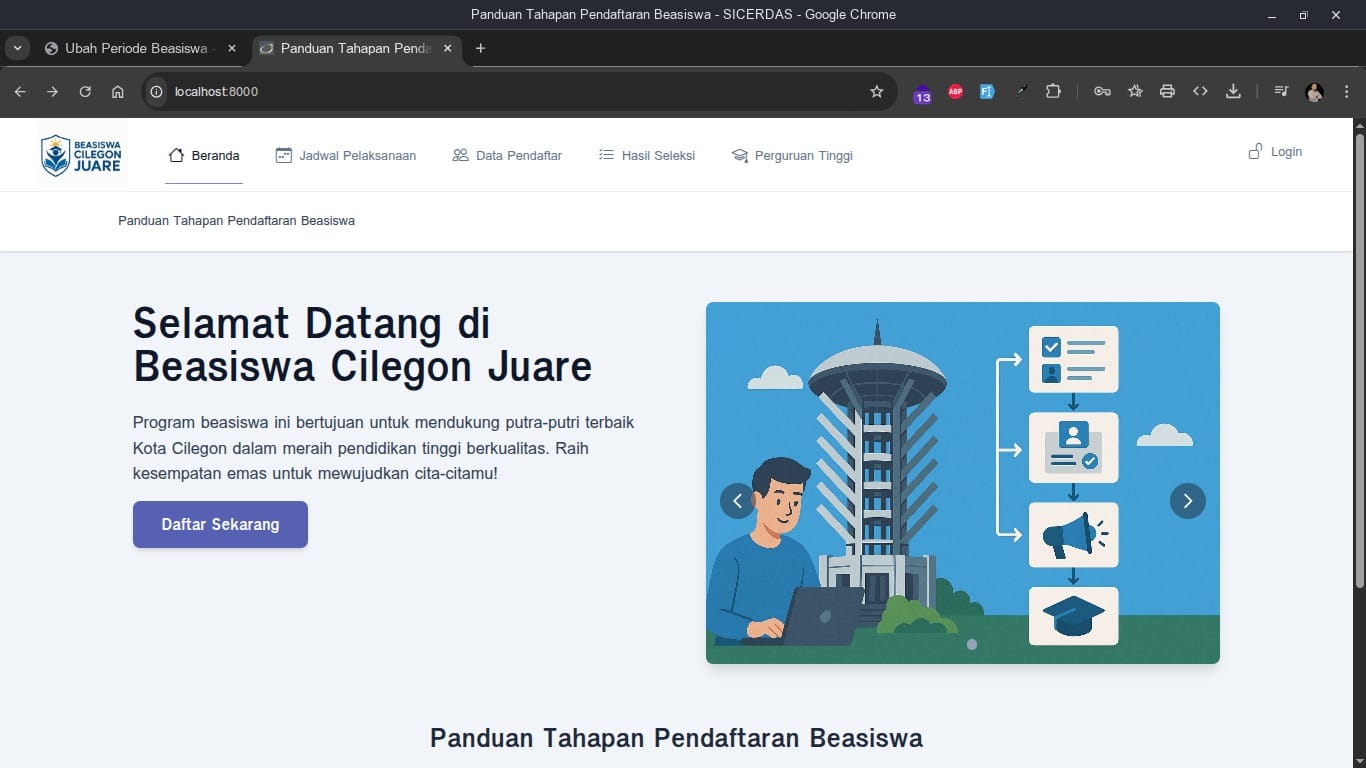The width and height of the screenshot is (1366, 768).
Task: Open the AdBlock Plus extension
Action: pos(955,92)
